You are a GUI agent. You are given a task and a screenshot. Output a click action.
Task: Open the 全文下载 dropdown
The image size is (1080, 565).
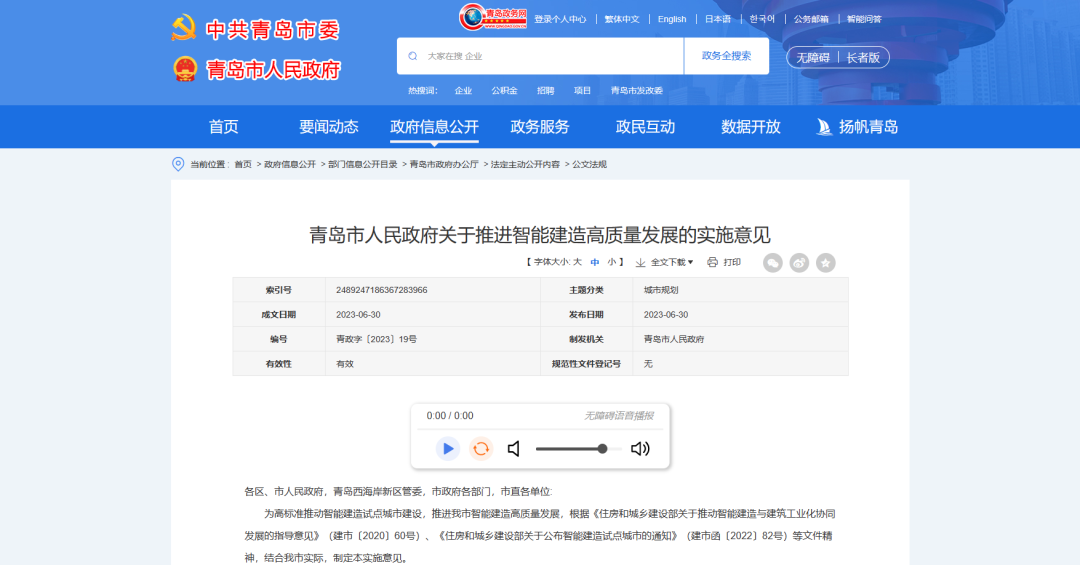[x=672, y=263]
